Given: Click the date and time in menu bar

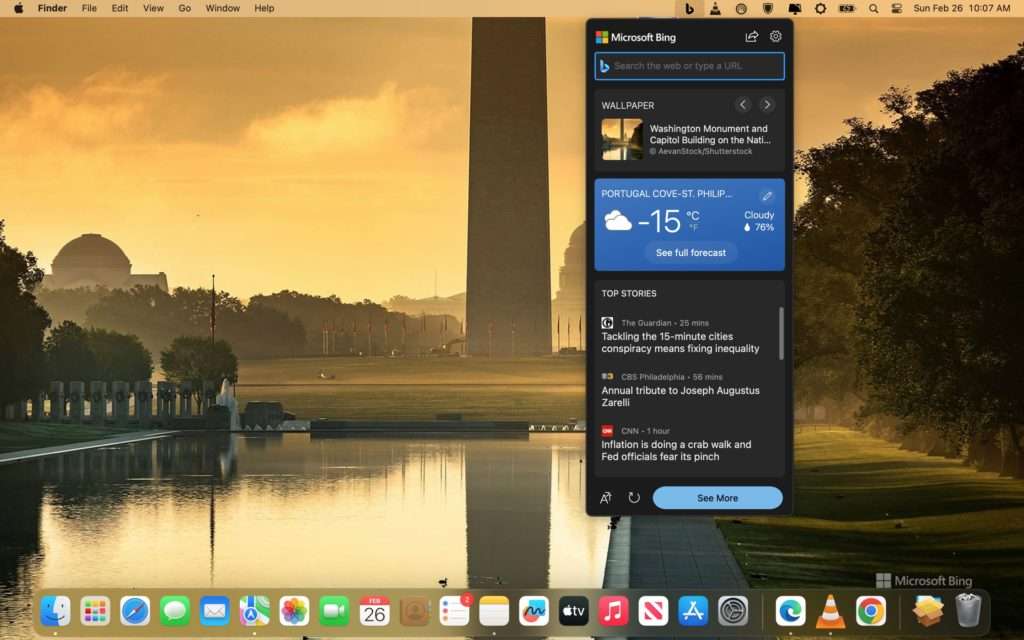Looking at the screenshot, I should [961, 8].
